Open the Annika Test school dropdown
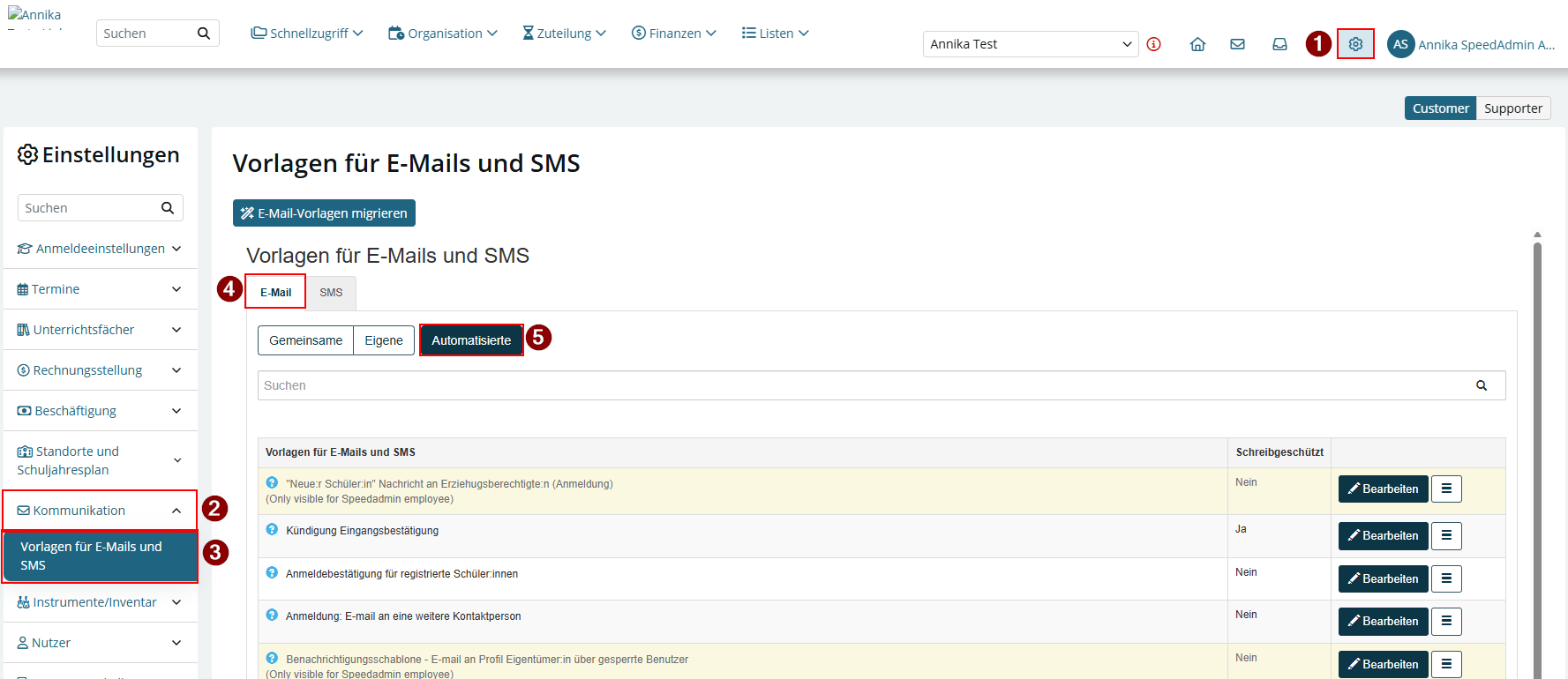 (1030, 44)
